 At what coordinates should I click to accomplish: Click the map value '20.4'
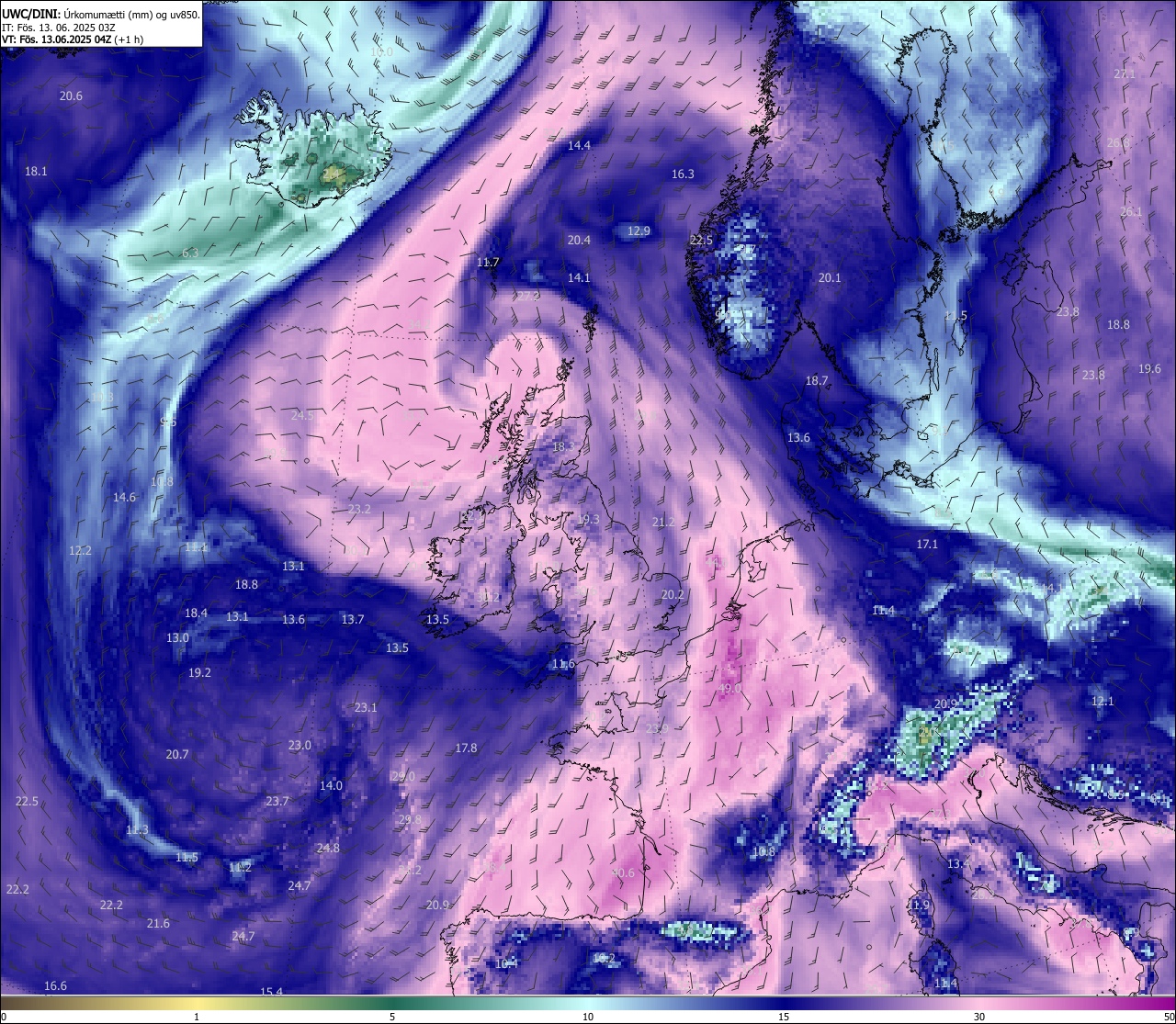[579, 241]
